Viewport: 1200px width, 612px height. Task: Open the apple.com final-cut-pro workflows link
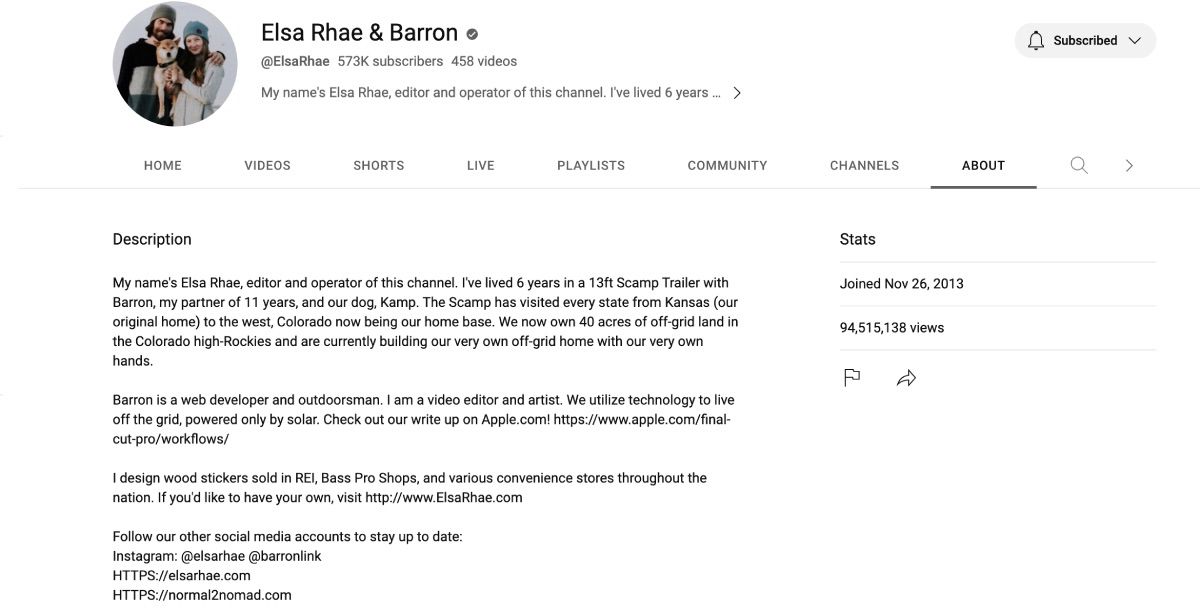[422, 429]
